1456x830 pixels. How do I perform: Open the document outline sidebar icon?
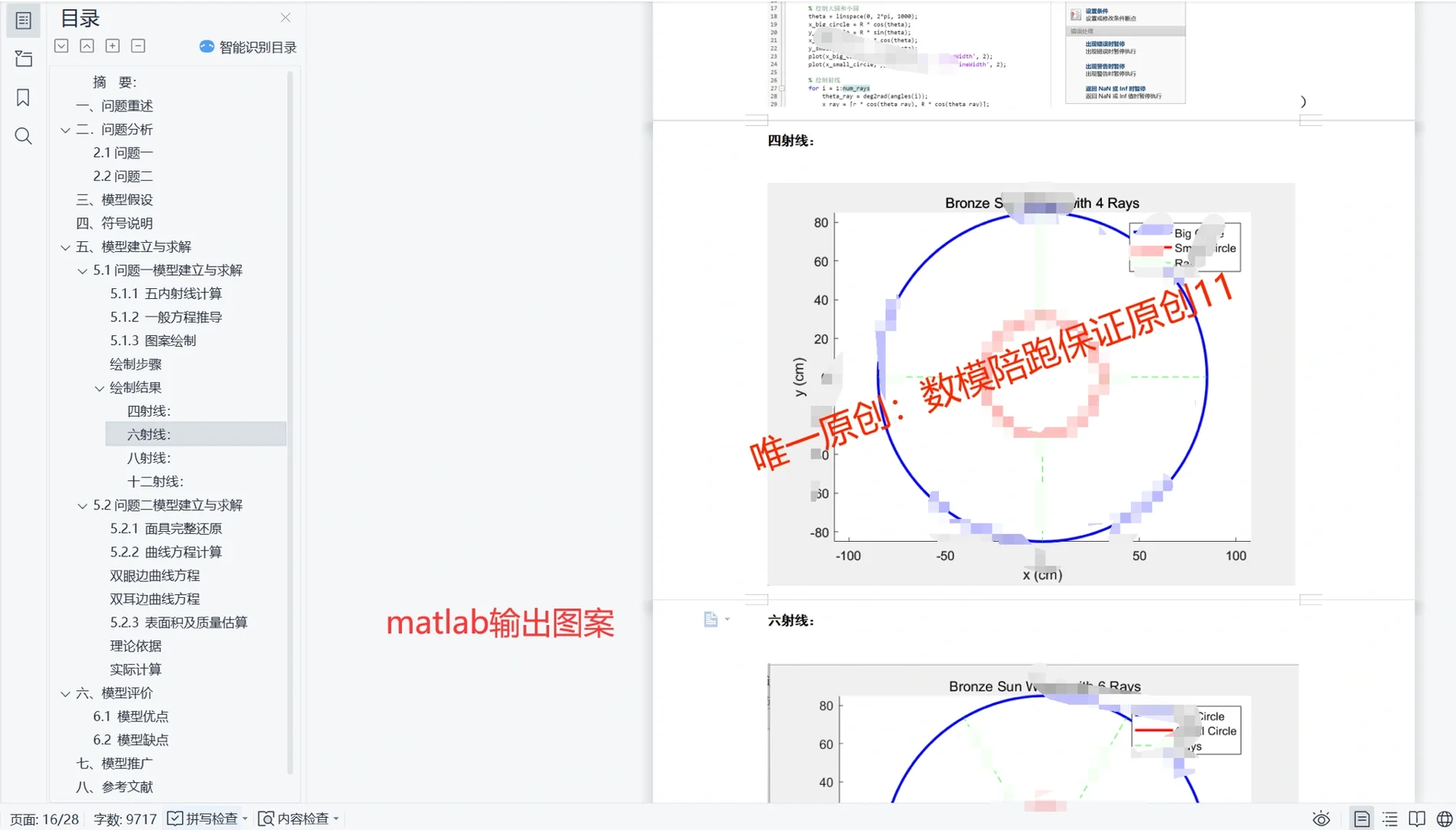pos(23,20)
